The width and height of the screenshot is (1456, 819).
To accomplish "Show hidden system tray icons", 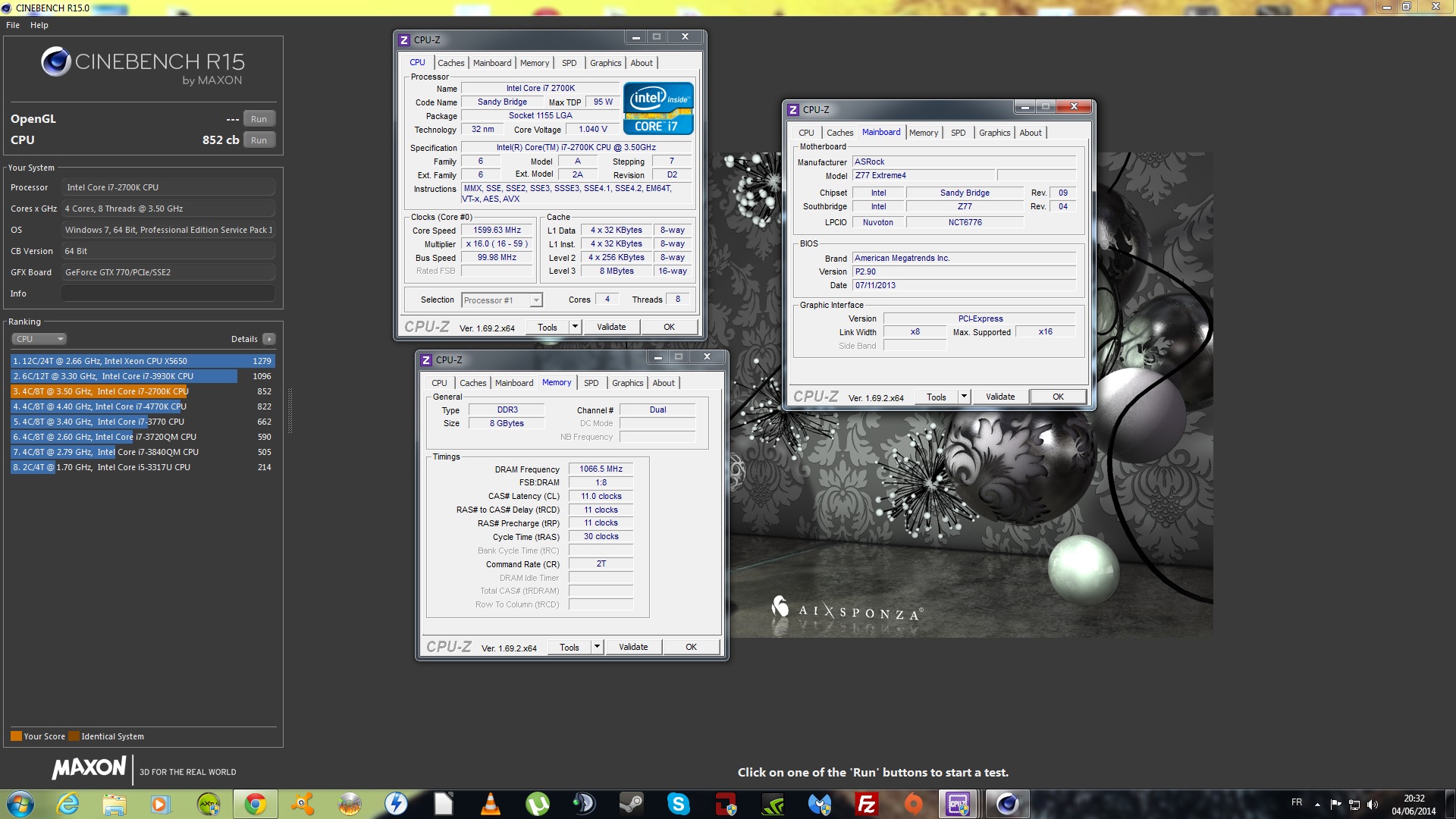I will 1318,805.
